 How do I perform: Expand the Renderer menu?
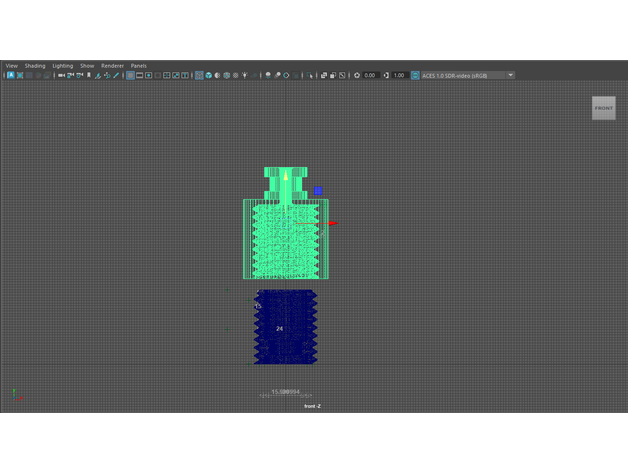pos(112,66)
